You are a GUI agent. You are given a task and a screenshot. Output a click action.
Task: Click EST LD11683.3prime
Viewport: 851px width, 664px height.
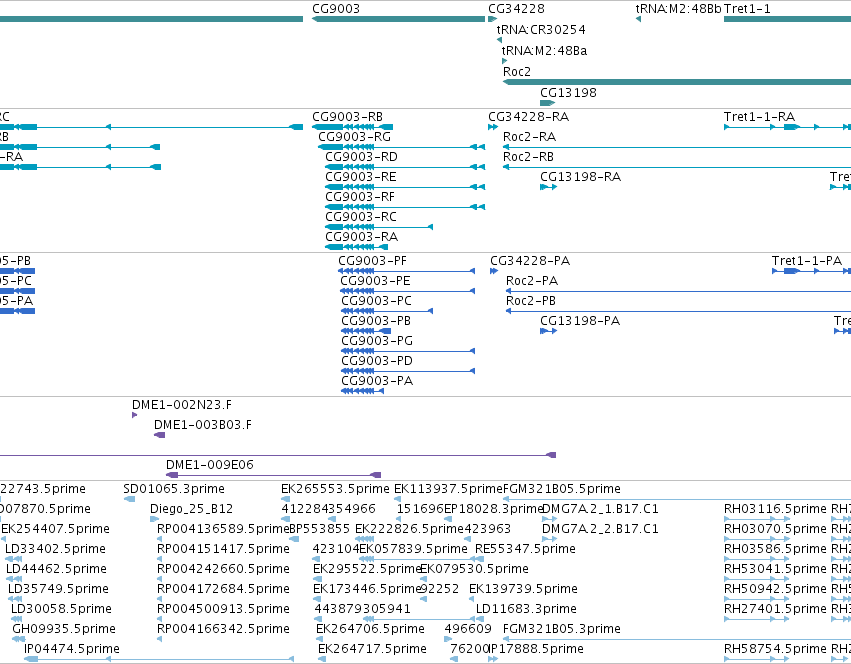click(x=526, y=610)
